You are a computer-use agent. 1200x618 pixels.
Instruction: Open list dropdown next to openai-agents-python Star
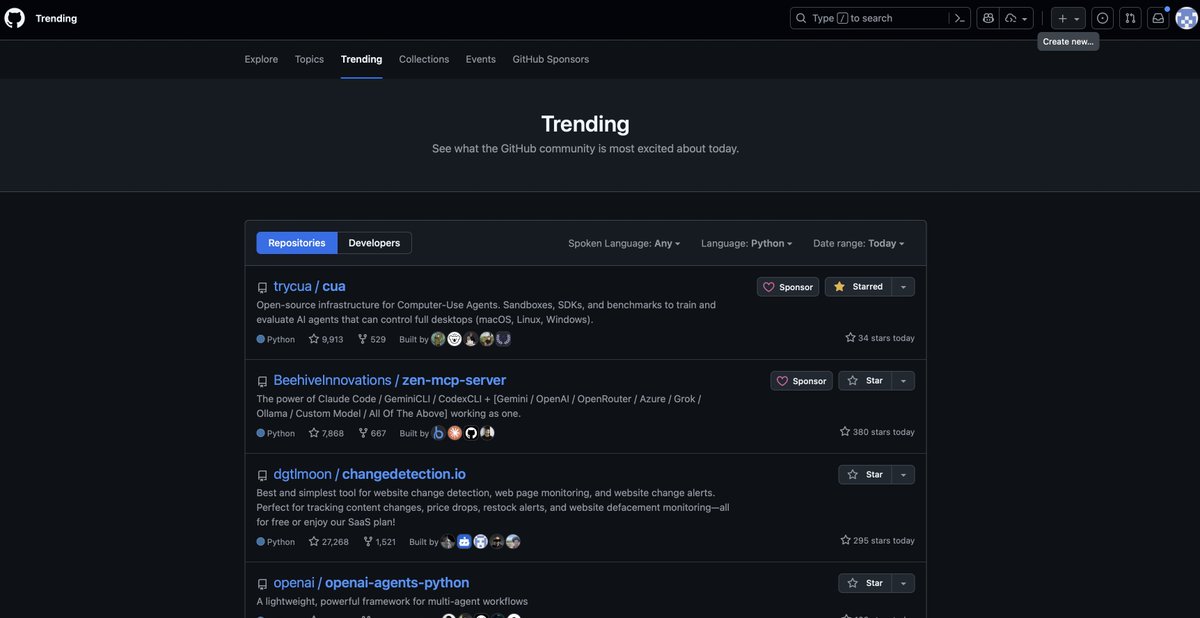point(903,583)
